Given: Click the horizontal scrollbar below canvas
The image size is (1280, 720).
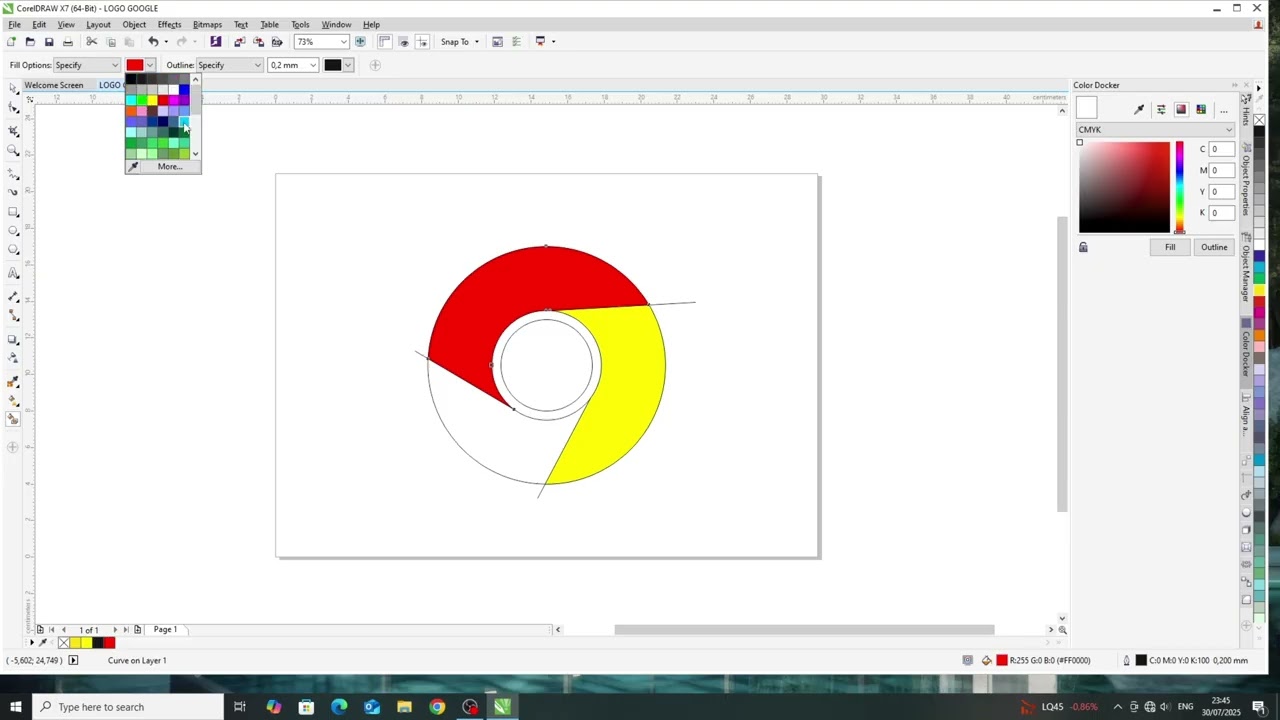Looking at the screenshot, I should pos(804,629).
